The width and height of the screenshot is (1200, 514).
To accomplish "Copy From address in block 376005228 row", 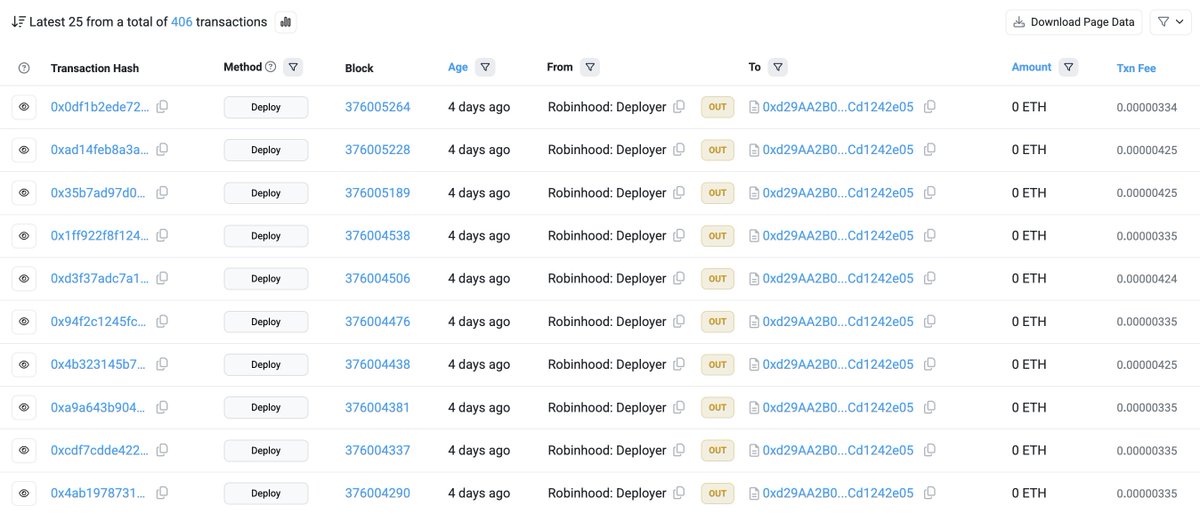I will click(679, 150).
